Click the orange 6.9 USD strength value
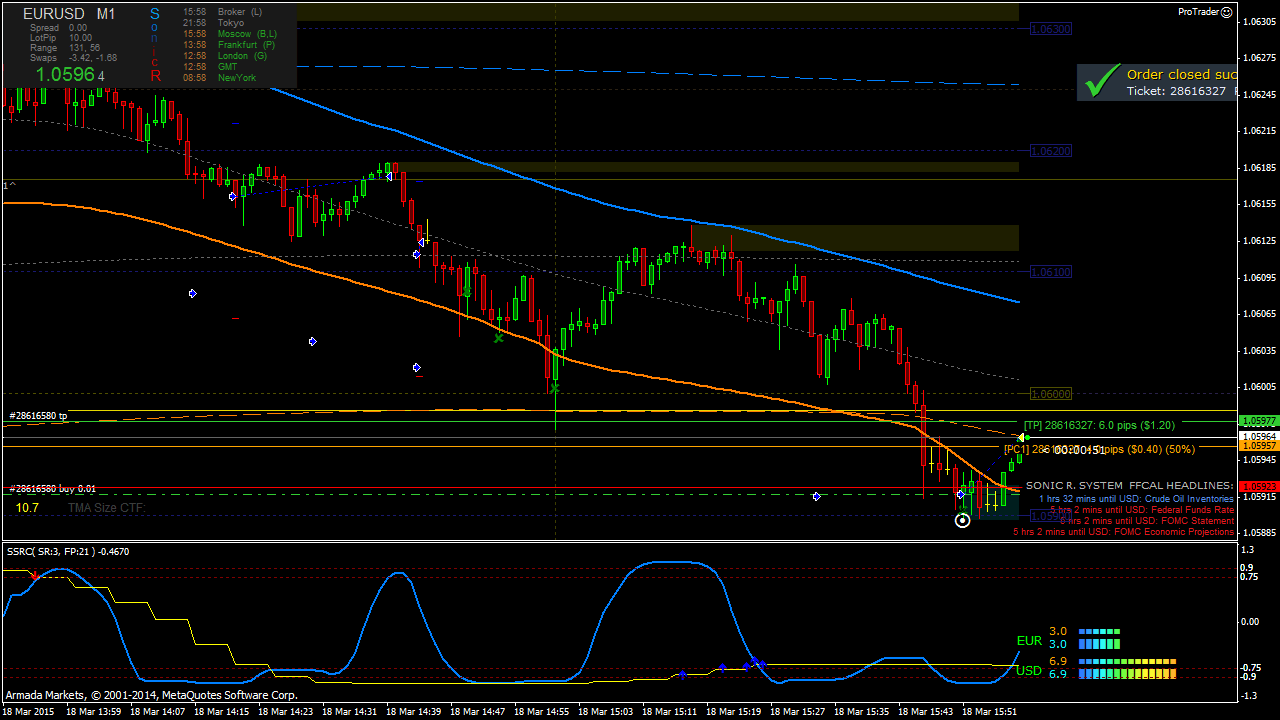 1058,662
